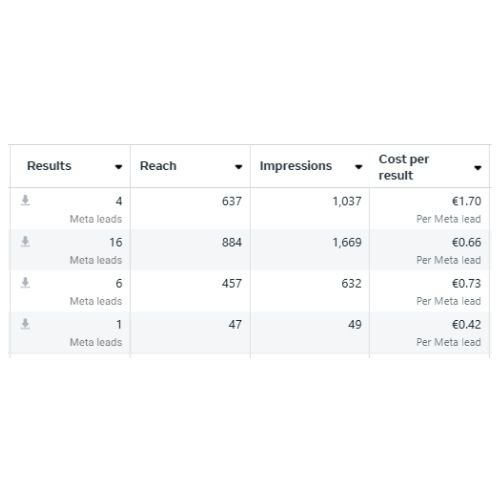This screenshot has height=500, width=500.
Task: Select the €0.66 cost per result
Action: point(466,242)
